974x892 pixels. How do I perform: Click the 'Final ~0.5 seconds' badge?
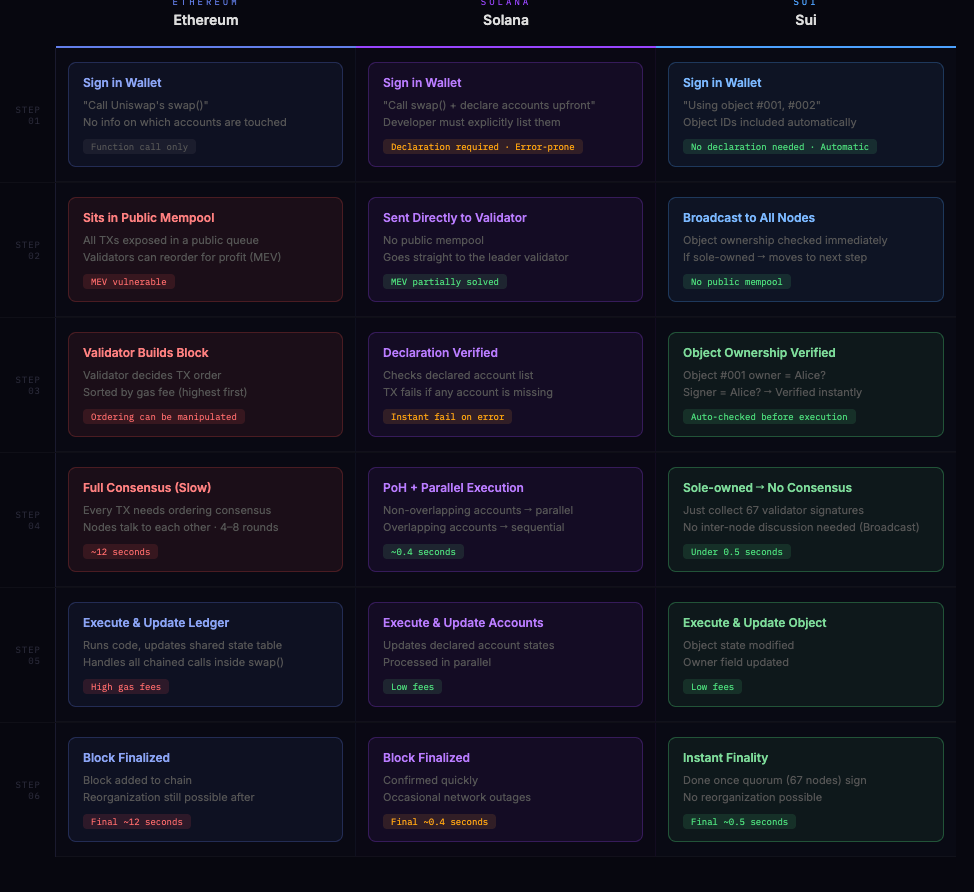[739, 821]
